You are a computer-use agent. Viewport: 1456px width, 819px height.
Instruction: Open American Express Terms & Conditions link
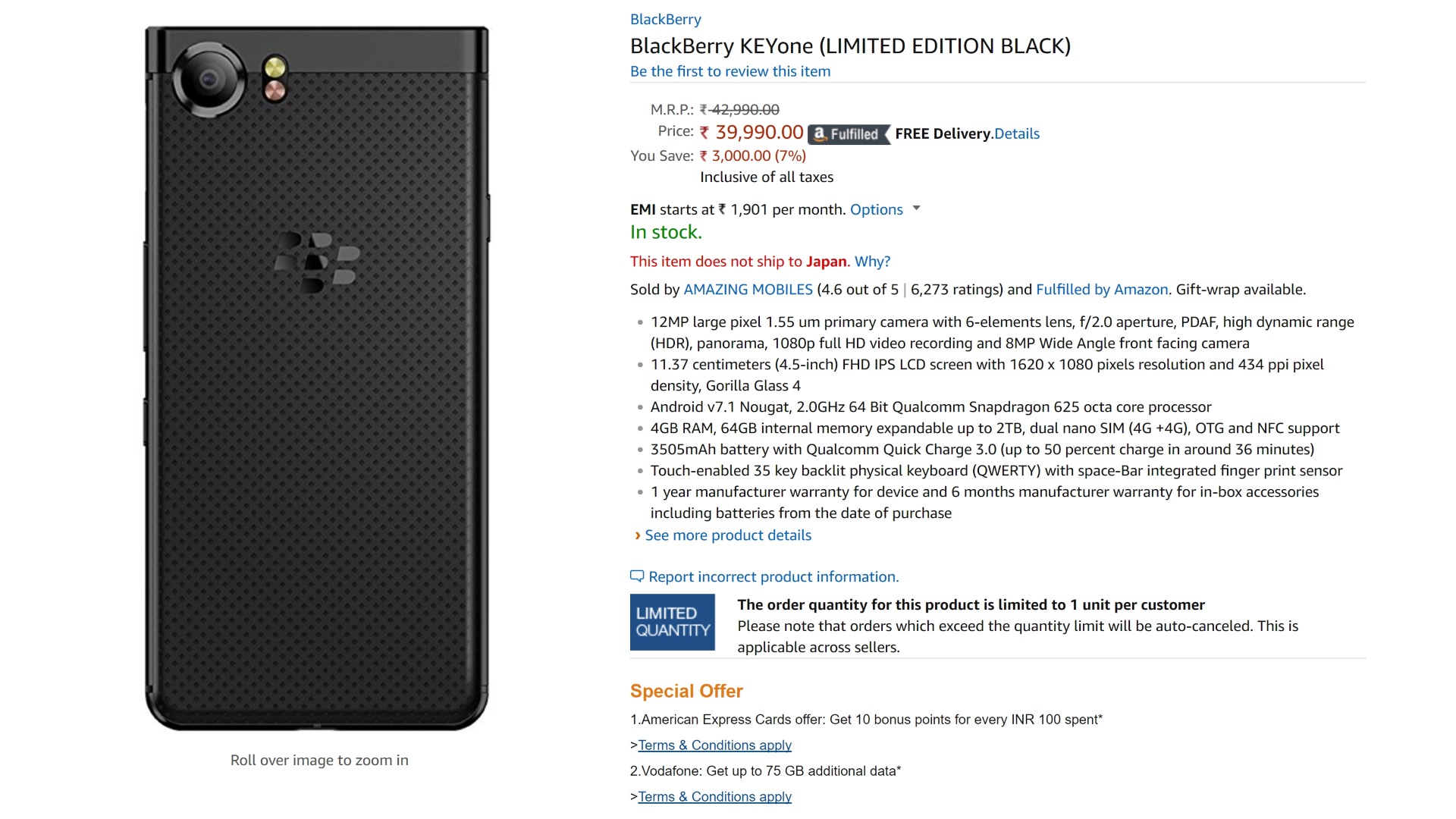[x=714, y=745]
